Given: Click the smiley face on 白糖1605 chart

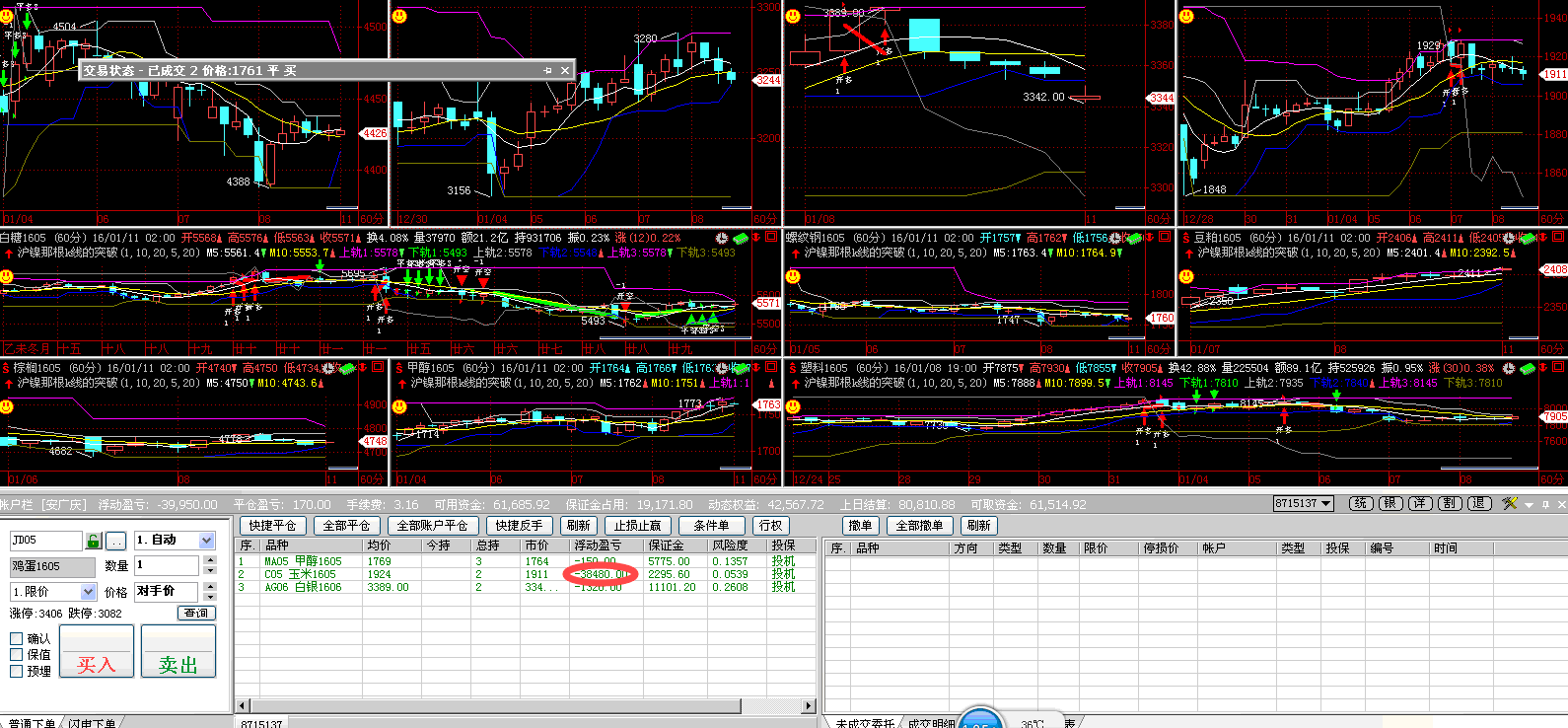Looking at the screenshot, I should pyautogui.click(x=8, y=276).
